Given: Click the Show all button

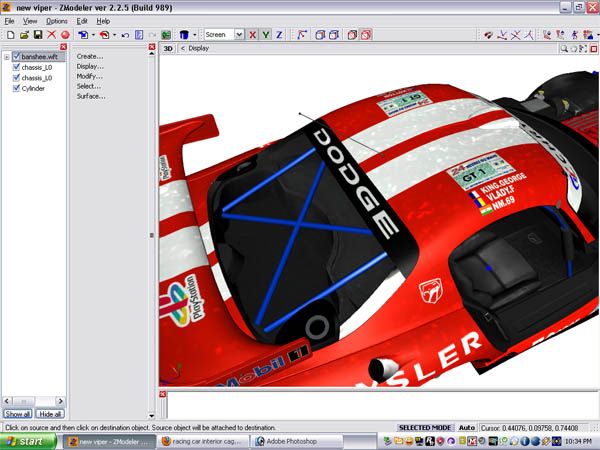Looking at the screenshot, I should tap(17, 413).
